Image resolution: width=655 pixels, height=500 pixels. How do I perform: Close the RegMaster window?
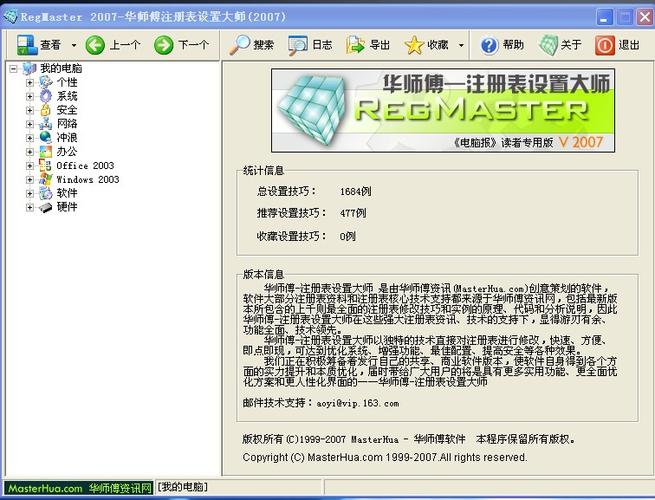[645, 18]
